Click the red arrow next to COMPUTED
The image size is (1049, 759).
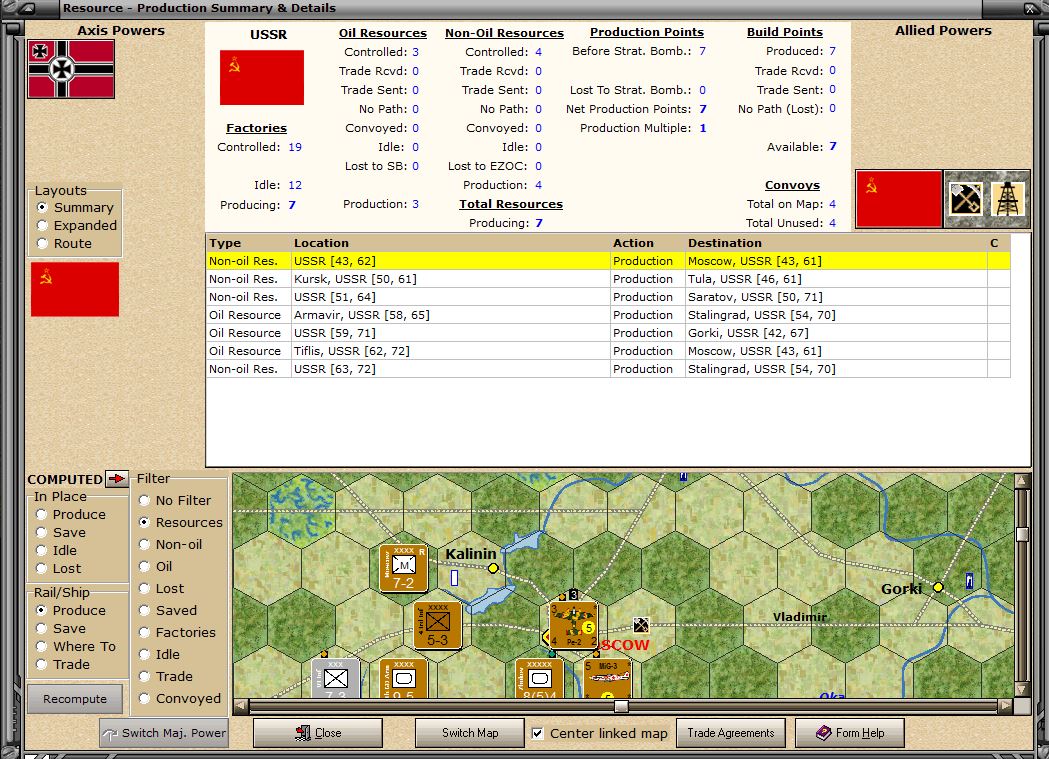coord(117,479)
